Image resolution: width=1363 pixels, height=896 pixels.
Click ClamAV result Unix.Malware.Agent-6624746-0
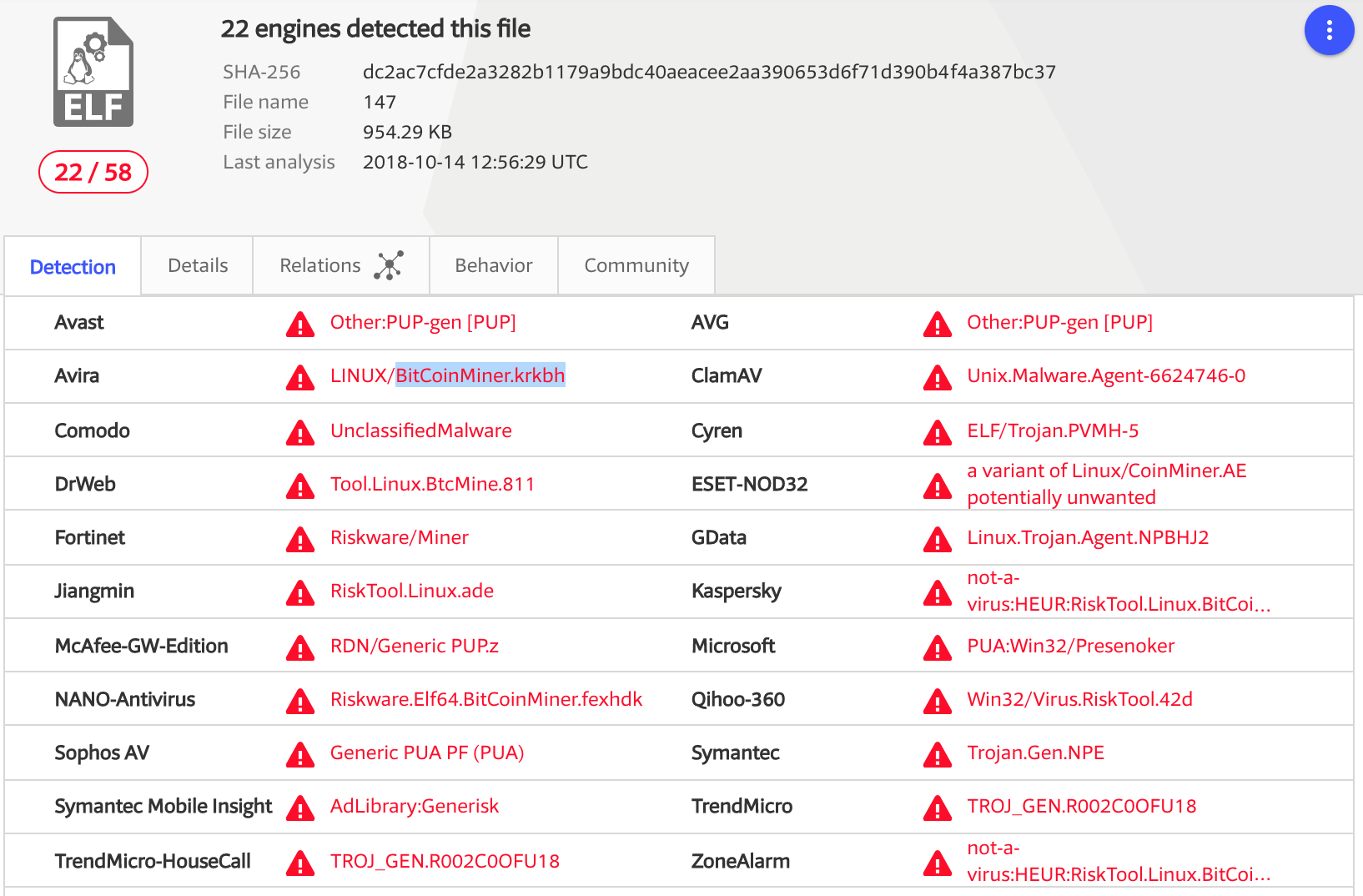tap(1106, 375)
